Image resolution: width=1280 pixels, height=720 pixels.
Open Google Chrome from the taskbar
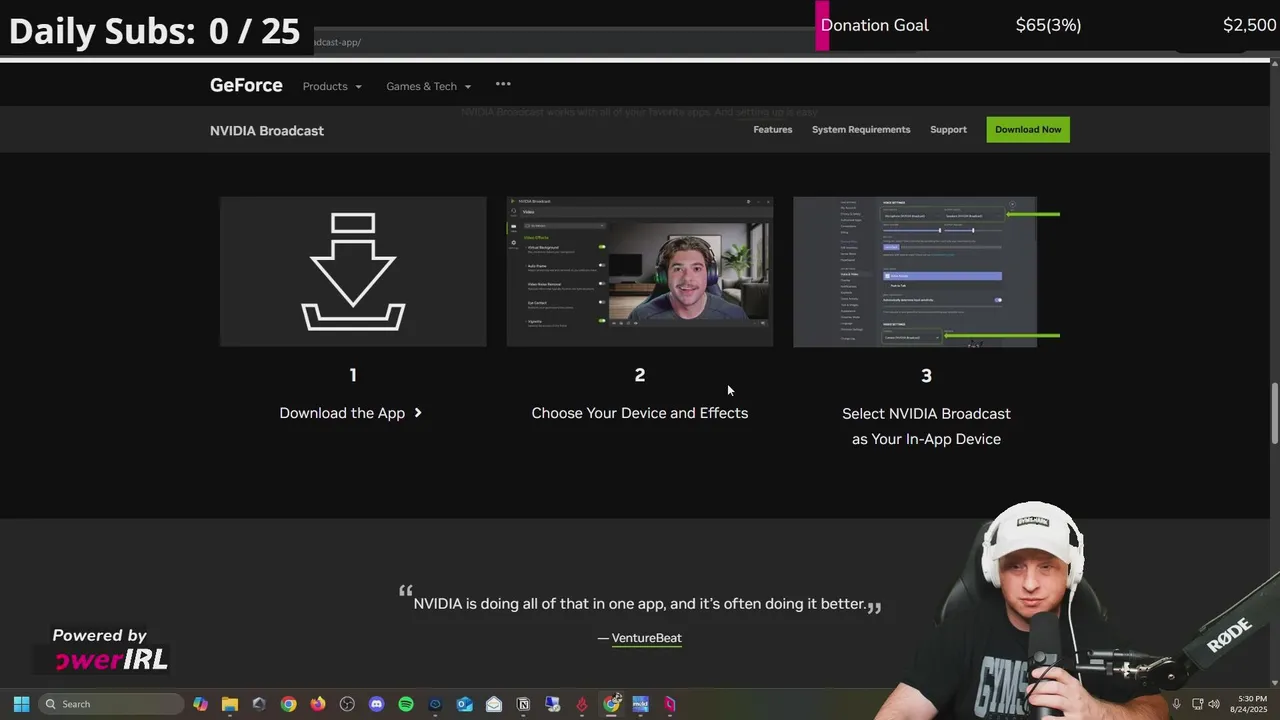tap(288, 704)
